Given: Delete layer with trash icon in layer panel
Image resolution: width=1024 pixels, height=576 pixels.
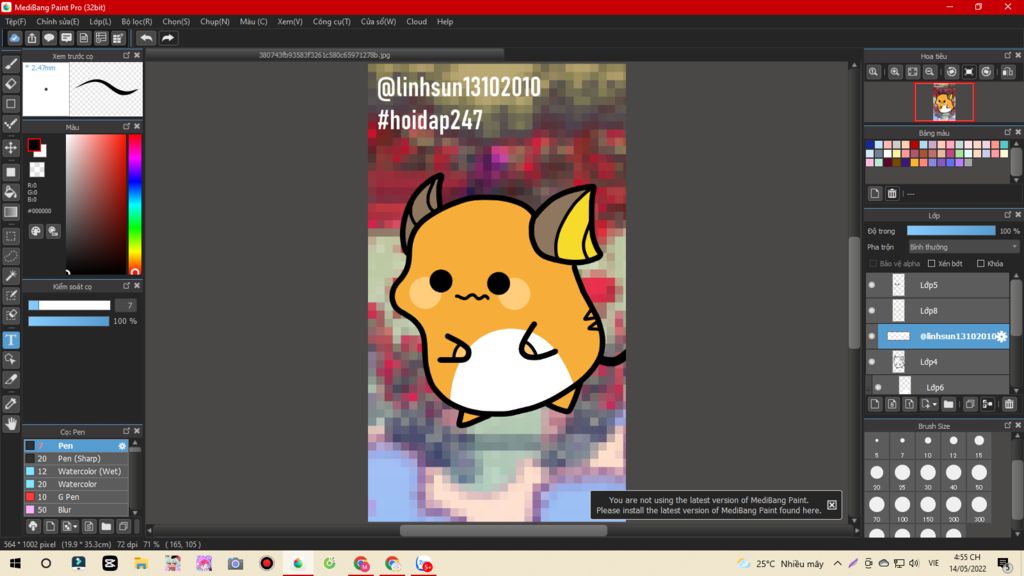Looking at the screenshot, I should (1009, 404).
